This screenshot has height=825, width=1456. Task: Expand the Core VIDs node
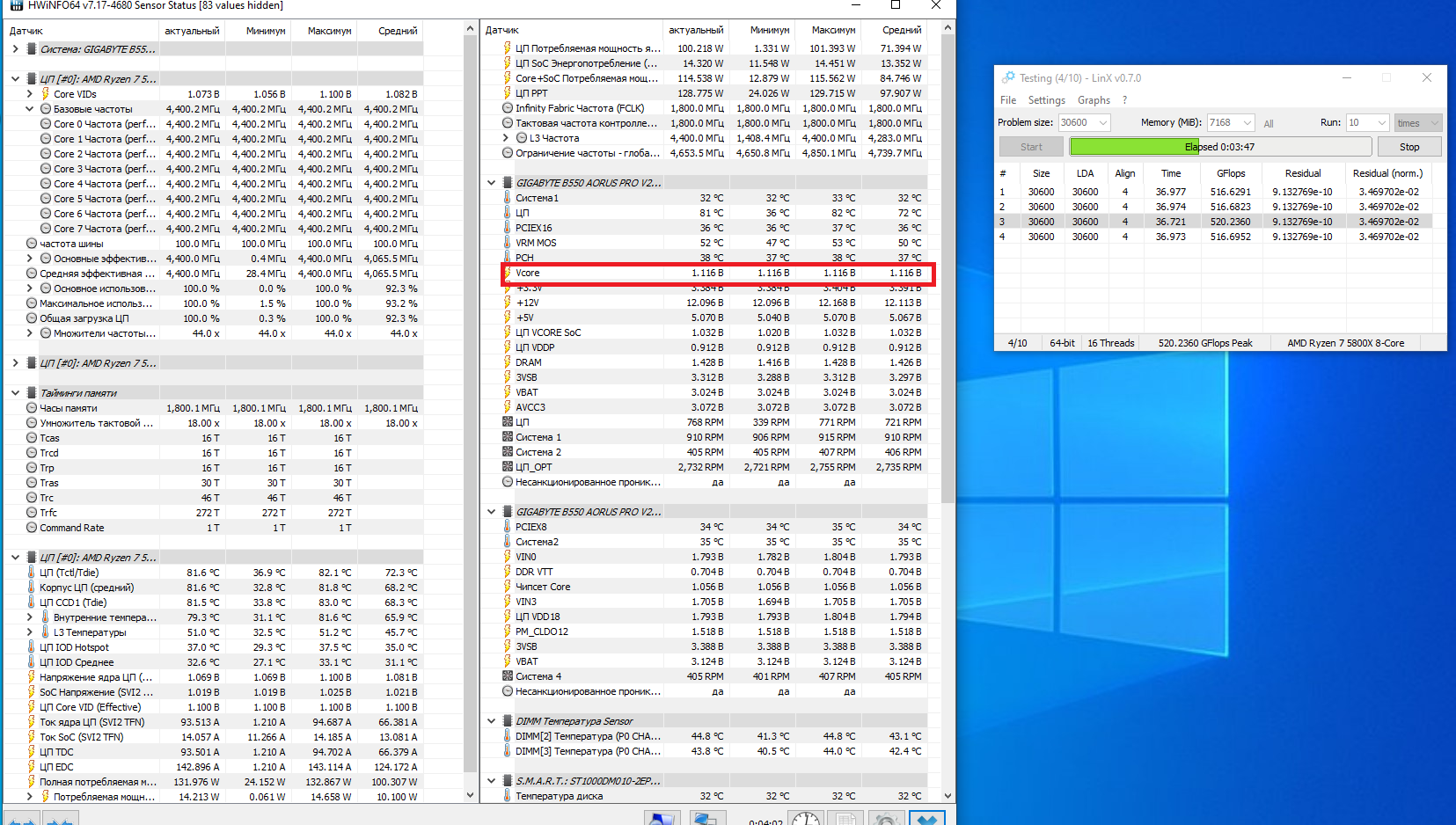pyautogui.click(x=29, y=94)
